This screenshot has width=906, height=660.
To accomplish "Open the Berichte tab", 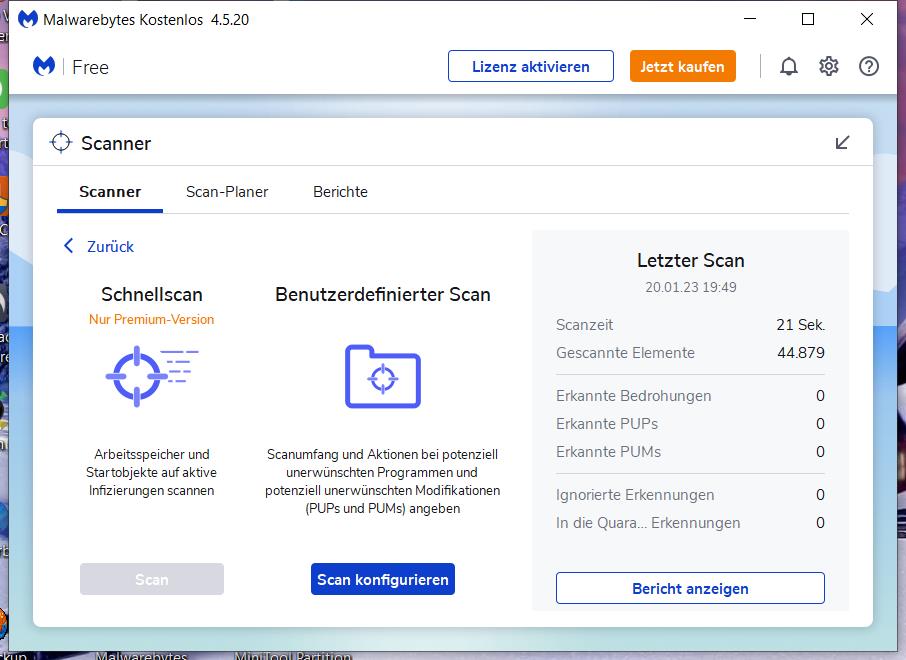I will pyautogui.click(x=340, y=192).
